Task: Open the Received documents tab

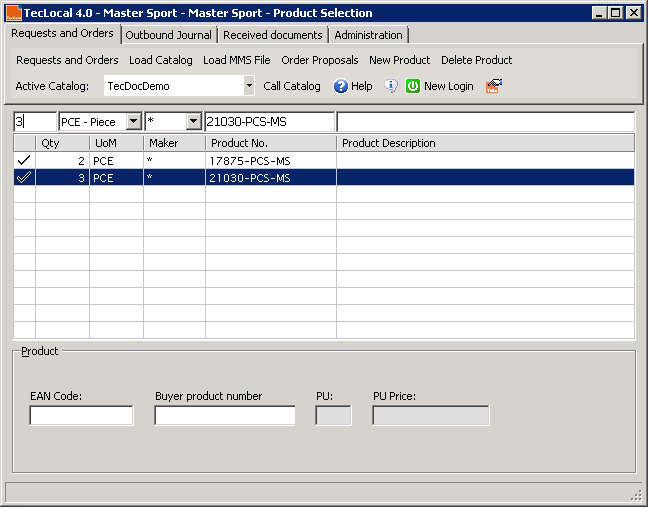Action: (x=273, y=35)
